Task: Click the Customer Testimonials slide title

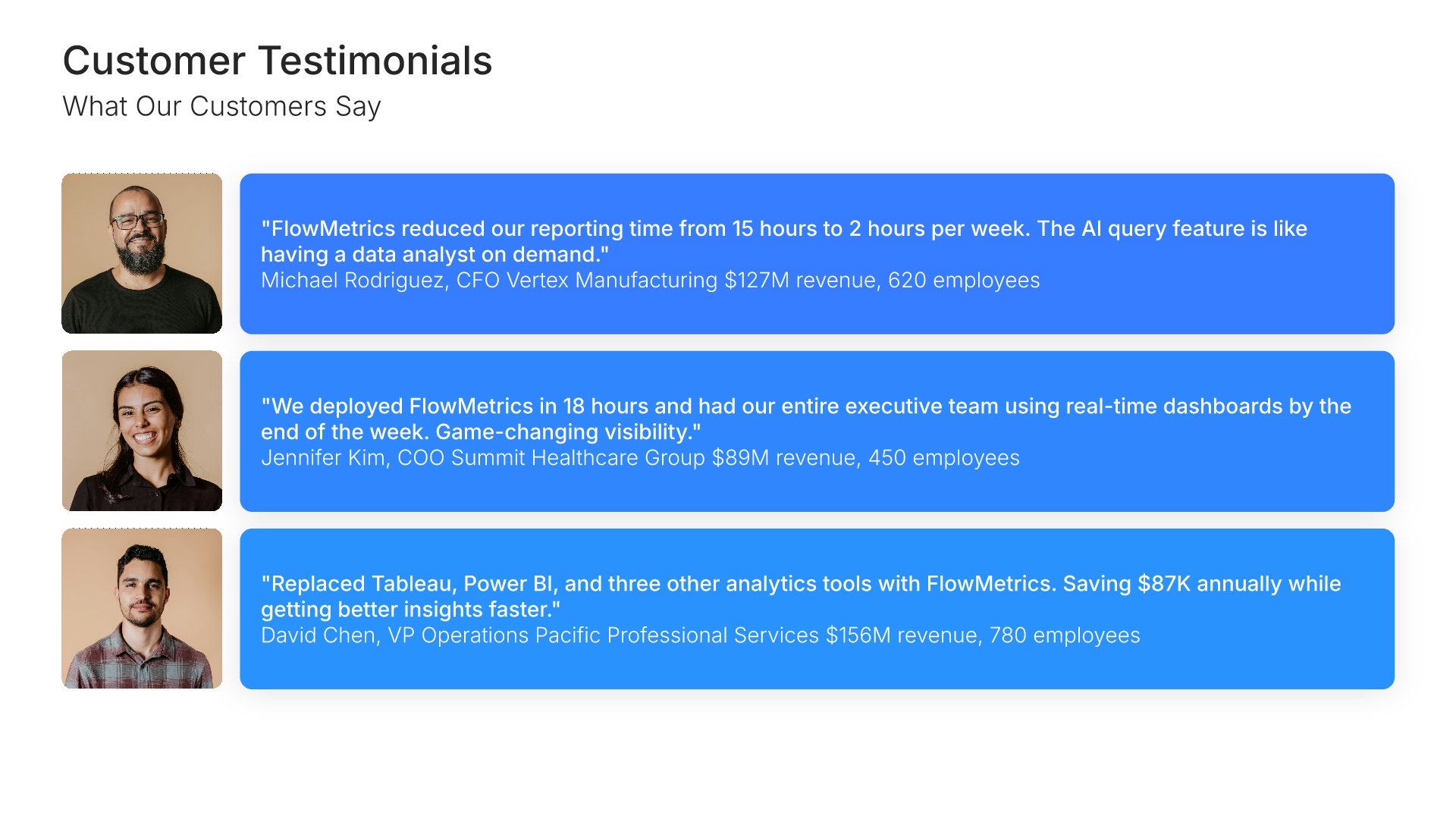Action: [278, 61]
